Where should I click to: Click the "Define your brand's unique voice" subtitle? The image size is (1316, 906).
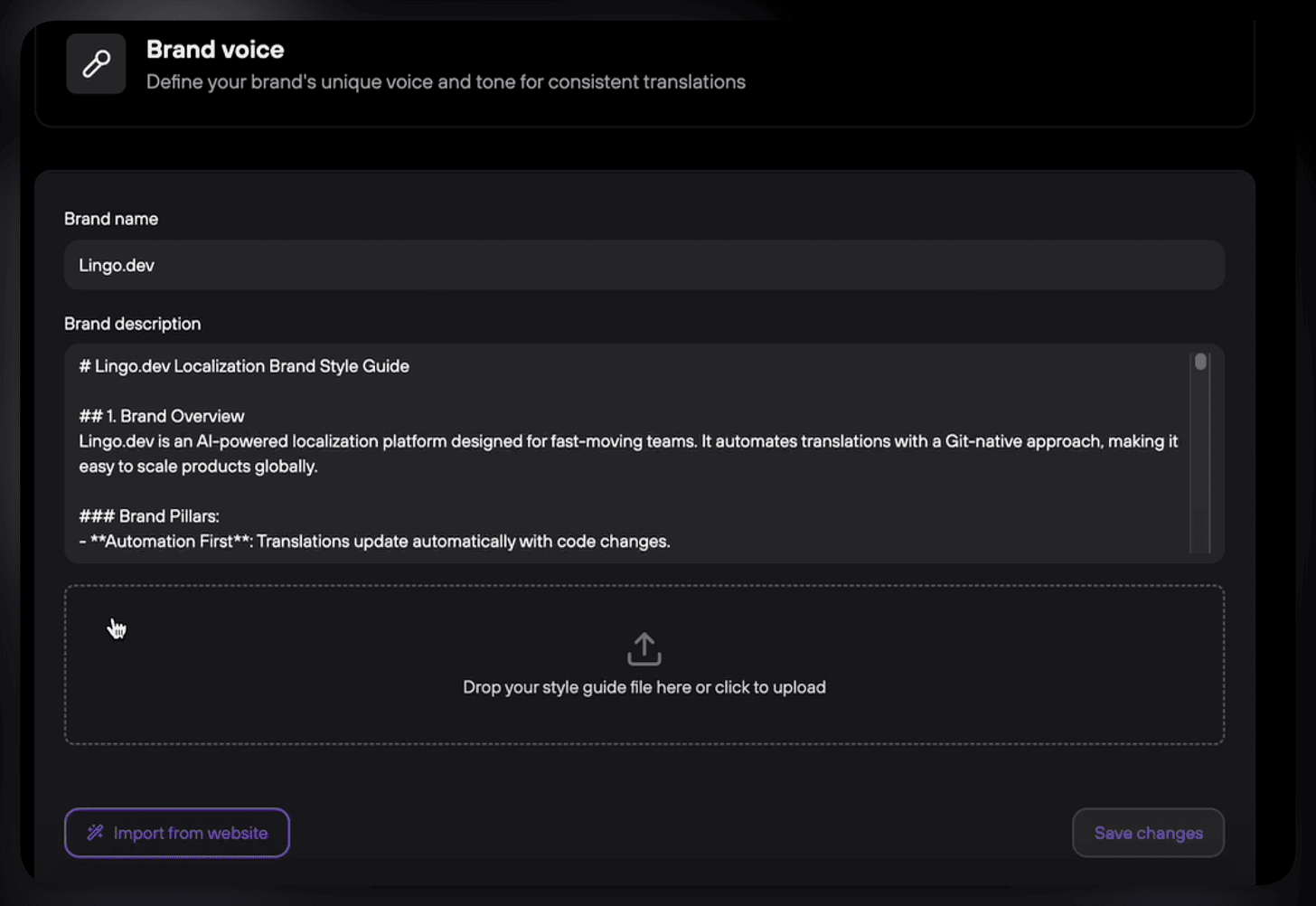point(446,82)
